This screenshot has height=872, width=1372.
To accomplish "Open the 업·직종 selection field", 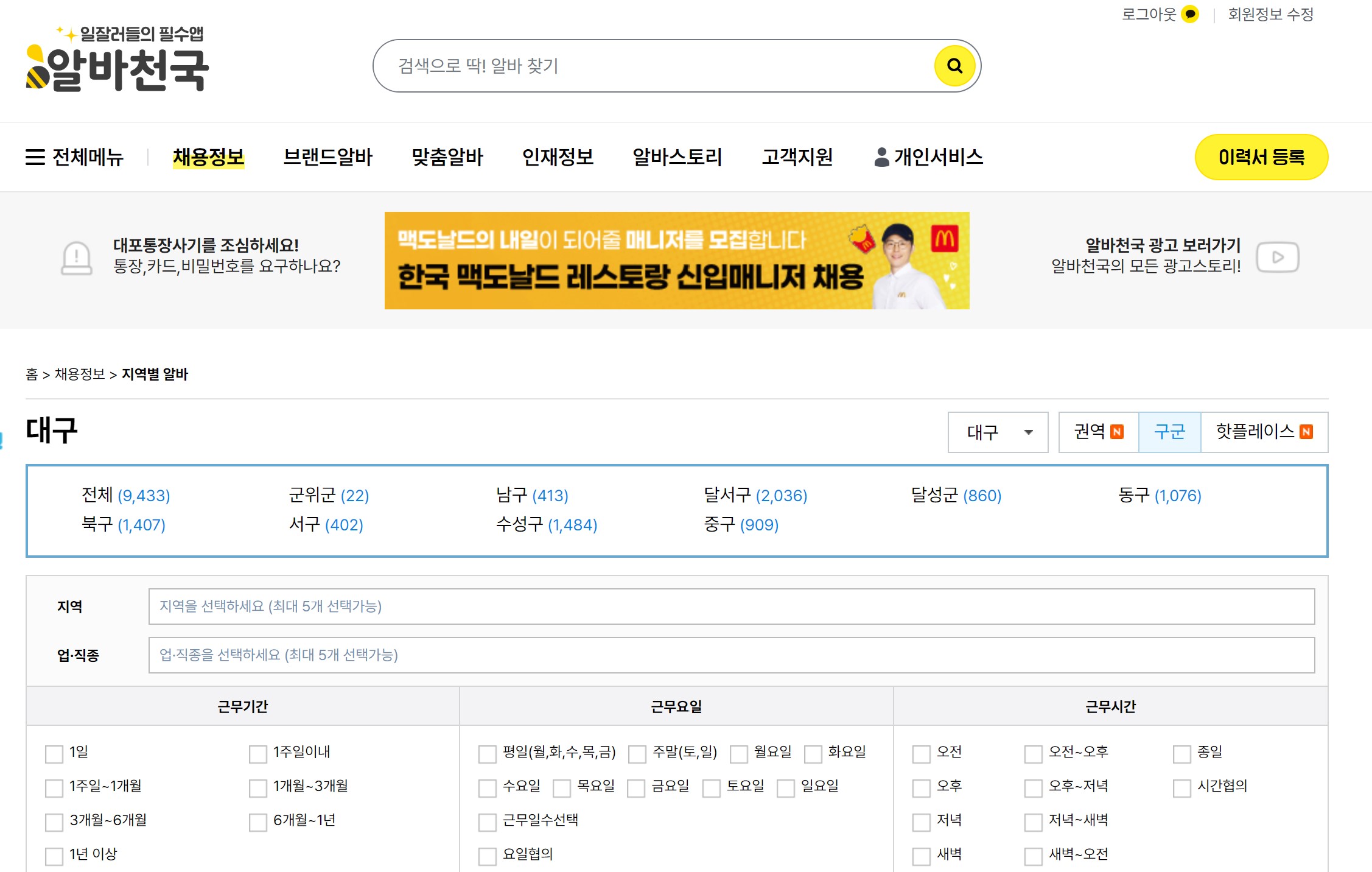I will click(x=730, y=655).
